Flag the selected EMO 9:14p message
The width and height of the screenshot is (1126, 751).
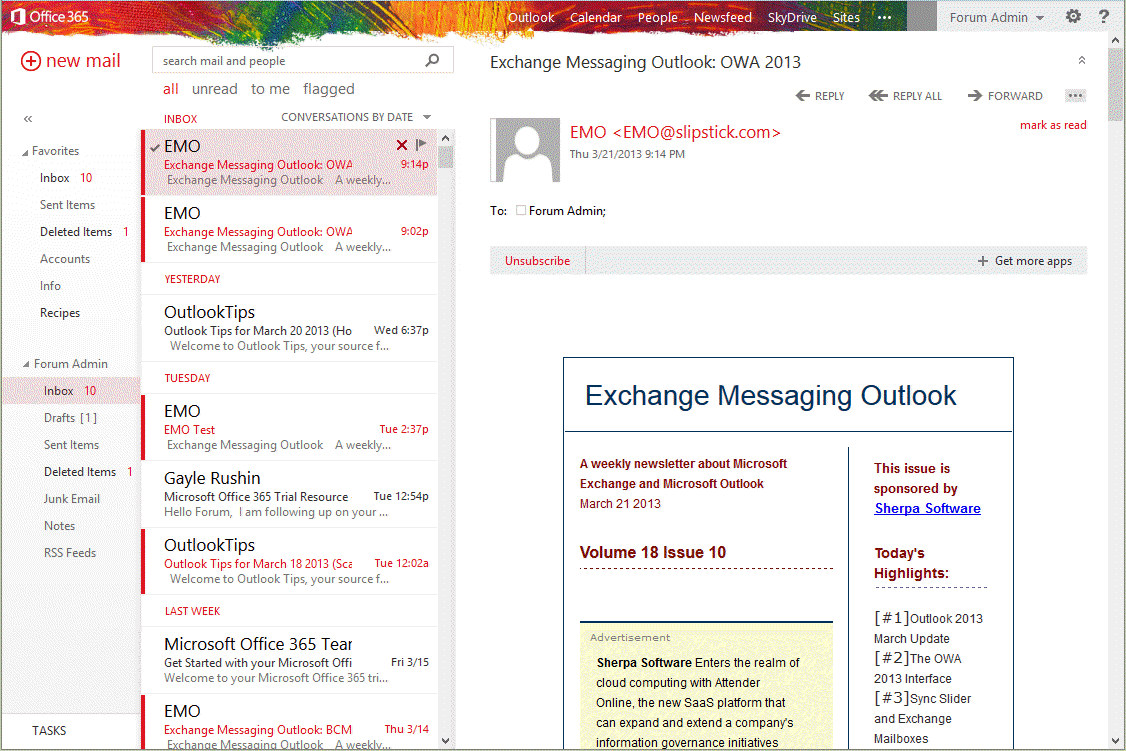point(422,145)
